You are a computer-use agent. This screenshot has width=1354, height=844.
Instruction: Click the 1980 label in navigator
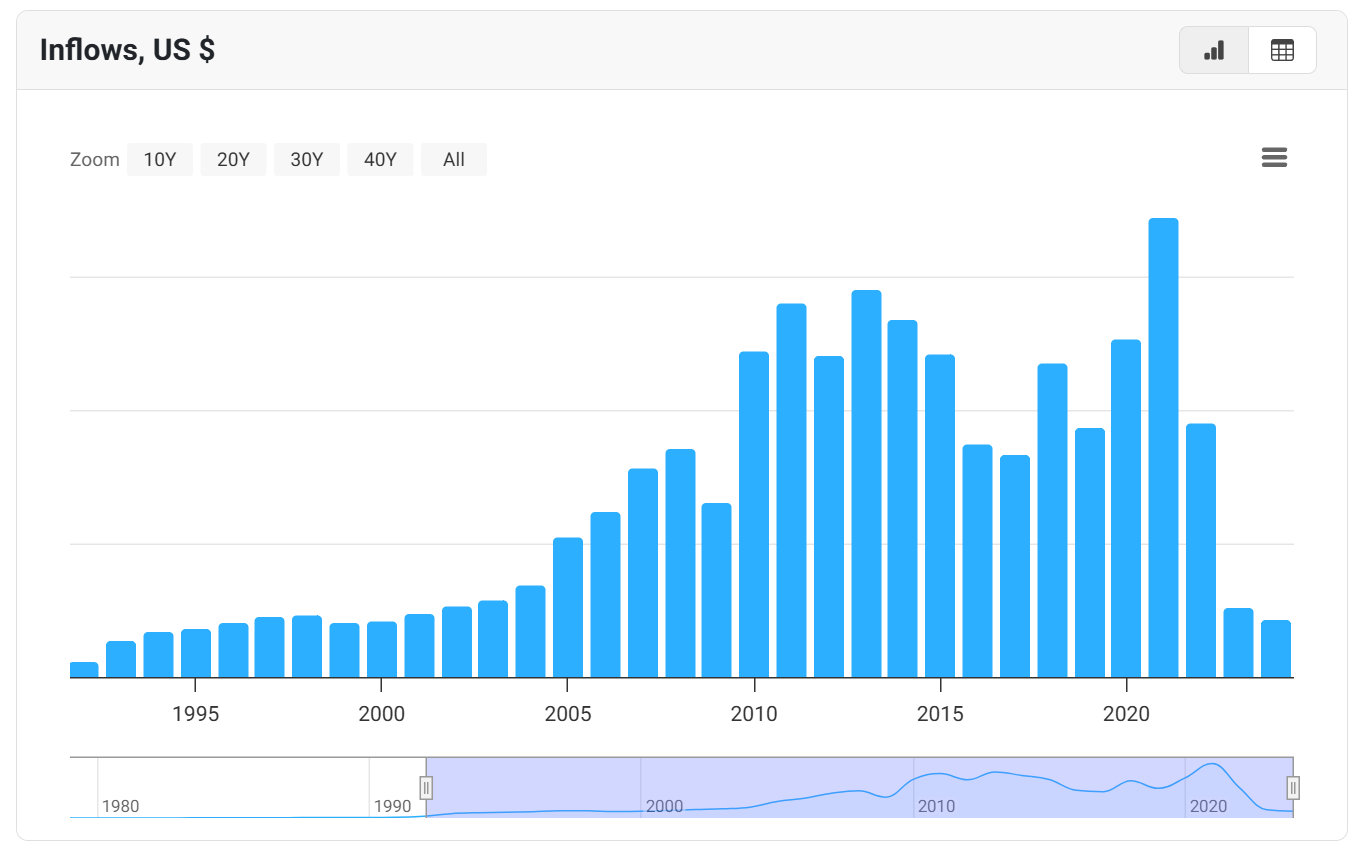click(x=121, y=806)
